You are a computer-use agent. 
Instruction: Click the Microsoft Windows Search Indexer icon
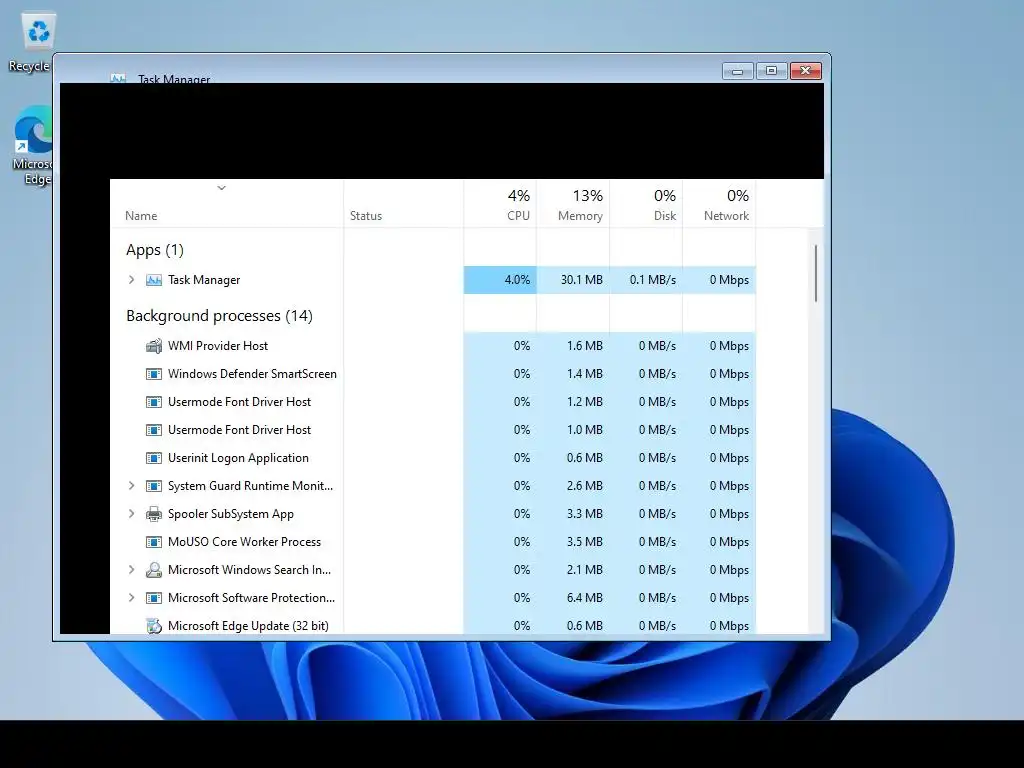coord(153,570)
